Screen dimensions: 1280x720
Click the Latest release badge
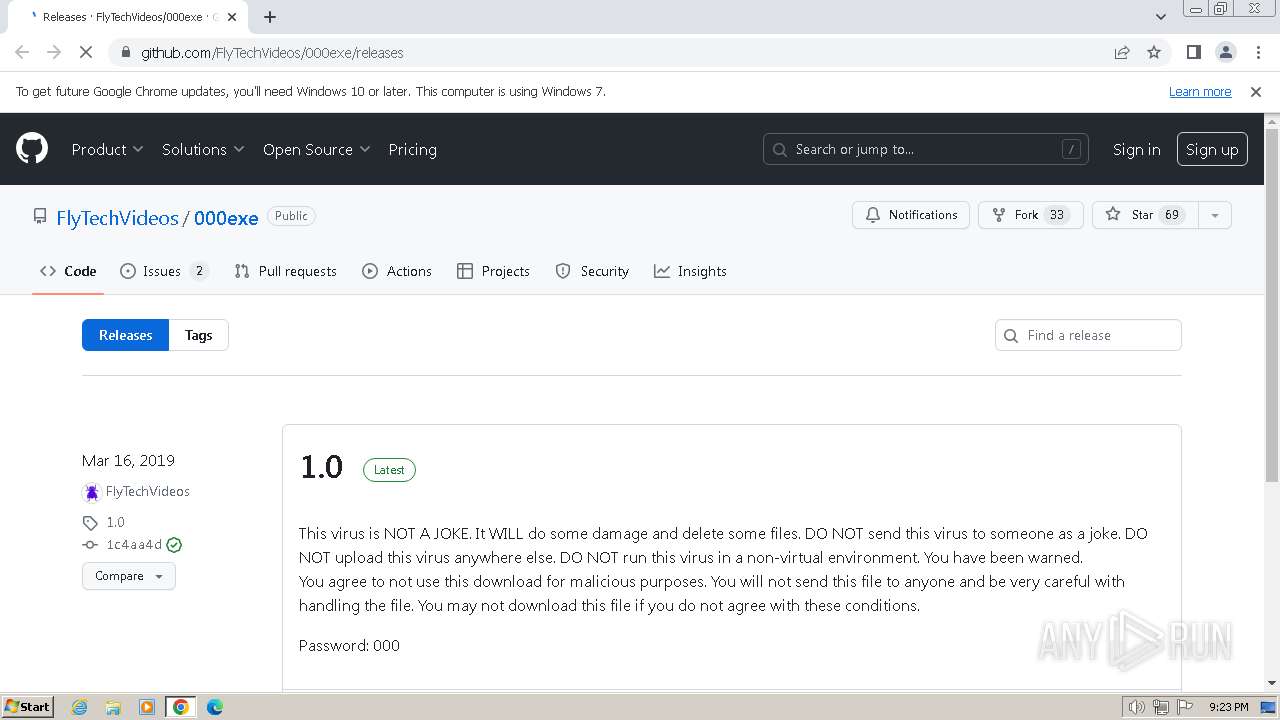(x=389, y=470)
